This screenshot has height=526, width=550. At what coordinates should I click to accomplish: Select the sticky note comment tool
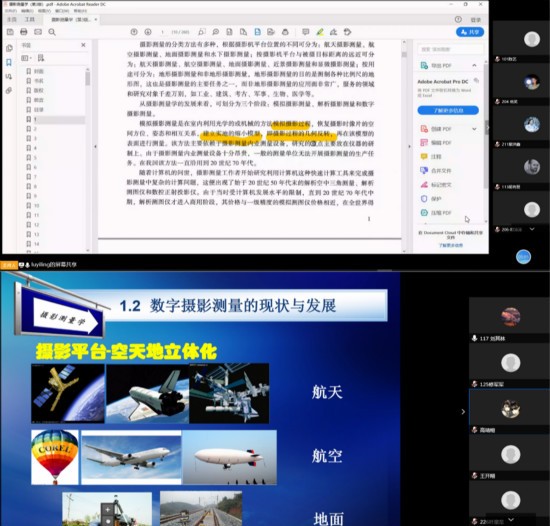306,32
